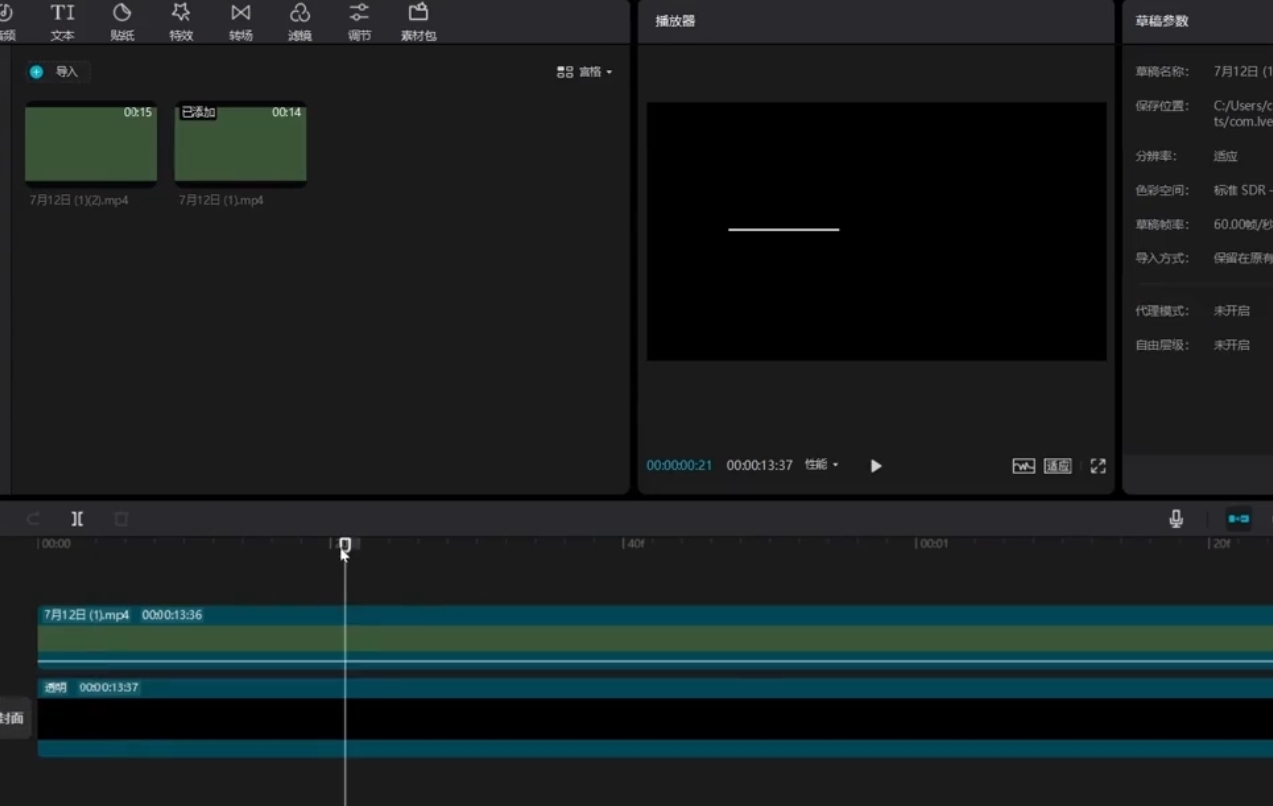Expand the 宫格 grid view dropdown
This screenshot has height=806, width=1273.
point(584,72)
